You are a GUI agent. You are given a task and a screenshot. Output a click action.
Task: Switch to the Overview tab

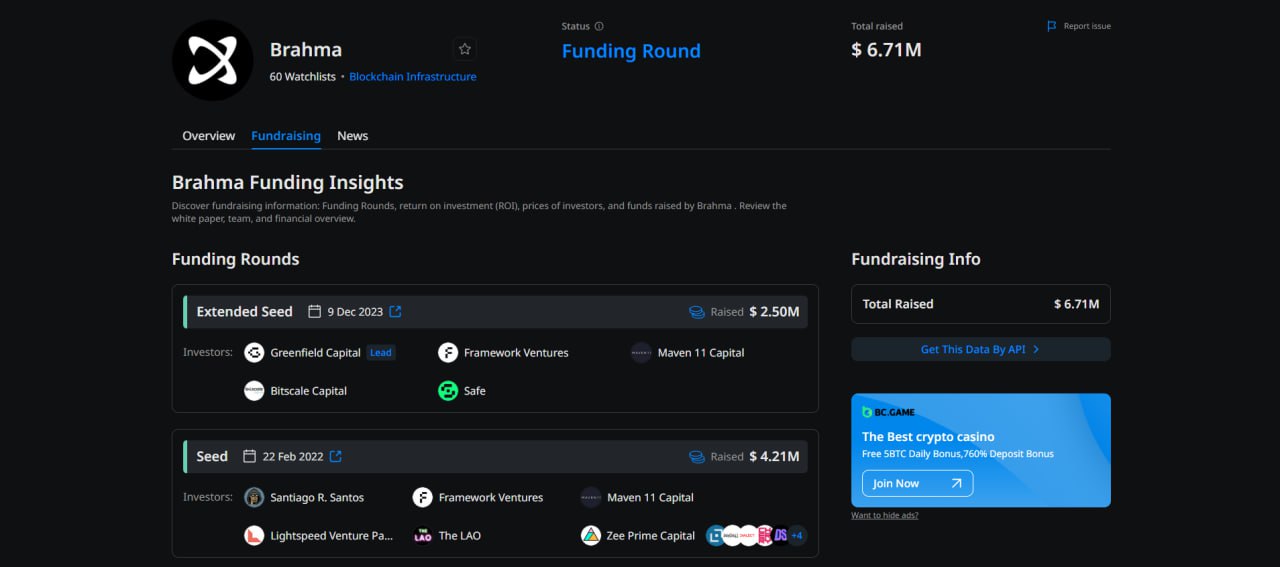click(208, 136)
